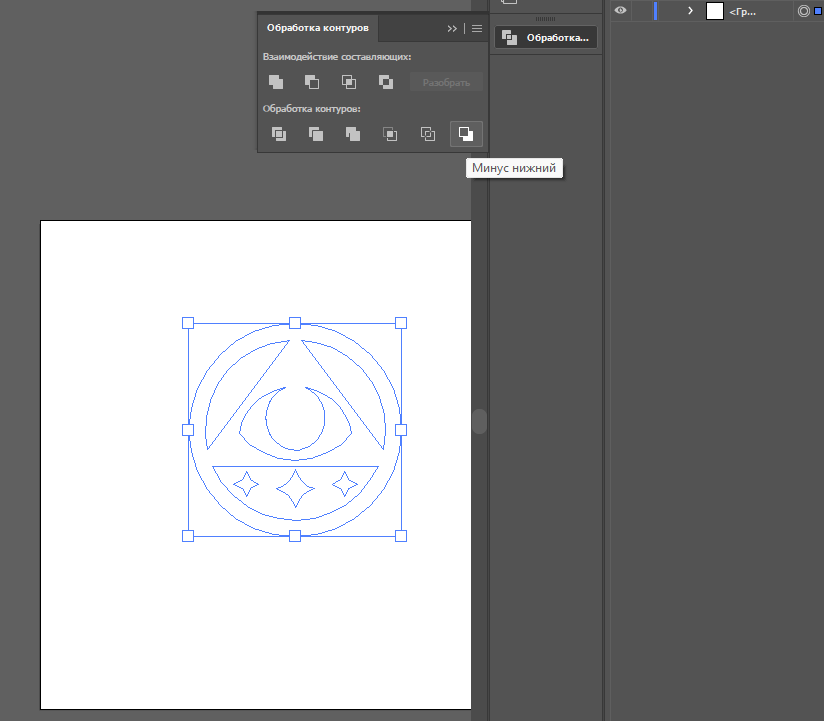Image resolution: width=824 pixels, height=721 pixels.
Task: Click the top-center selection handle
Action: [x=295, y=323]
